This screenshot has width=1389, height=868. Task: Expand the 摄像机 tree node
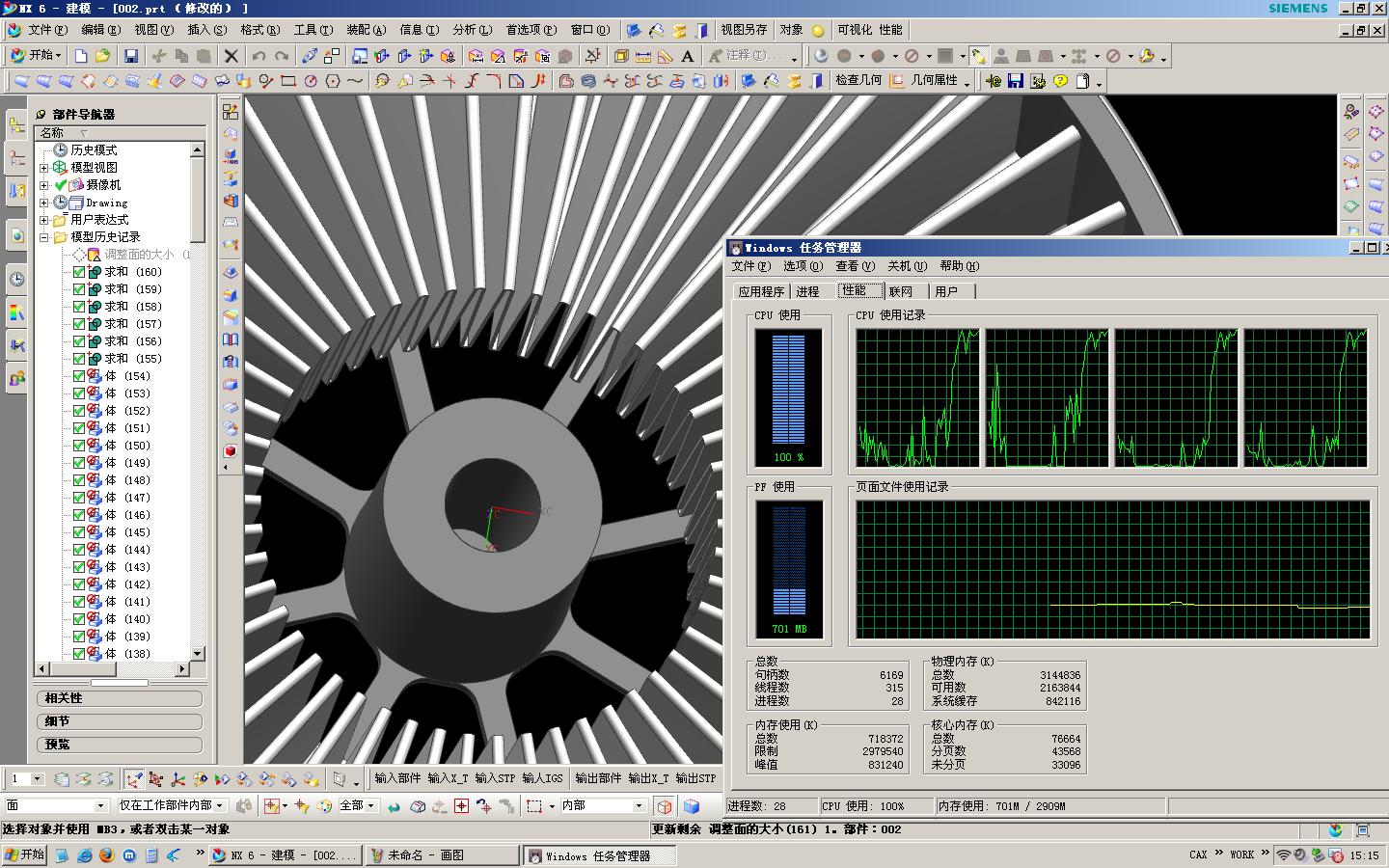point(43,185)
